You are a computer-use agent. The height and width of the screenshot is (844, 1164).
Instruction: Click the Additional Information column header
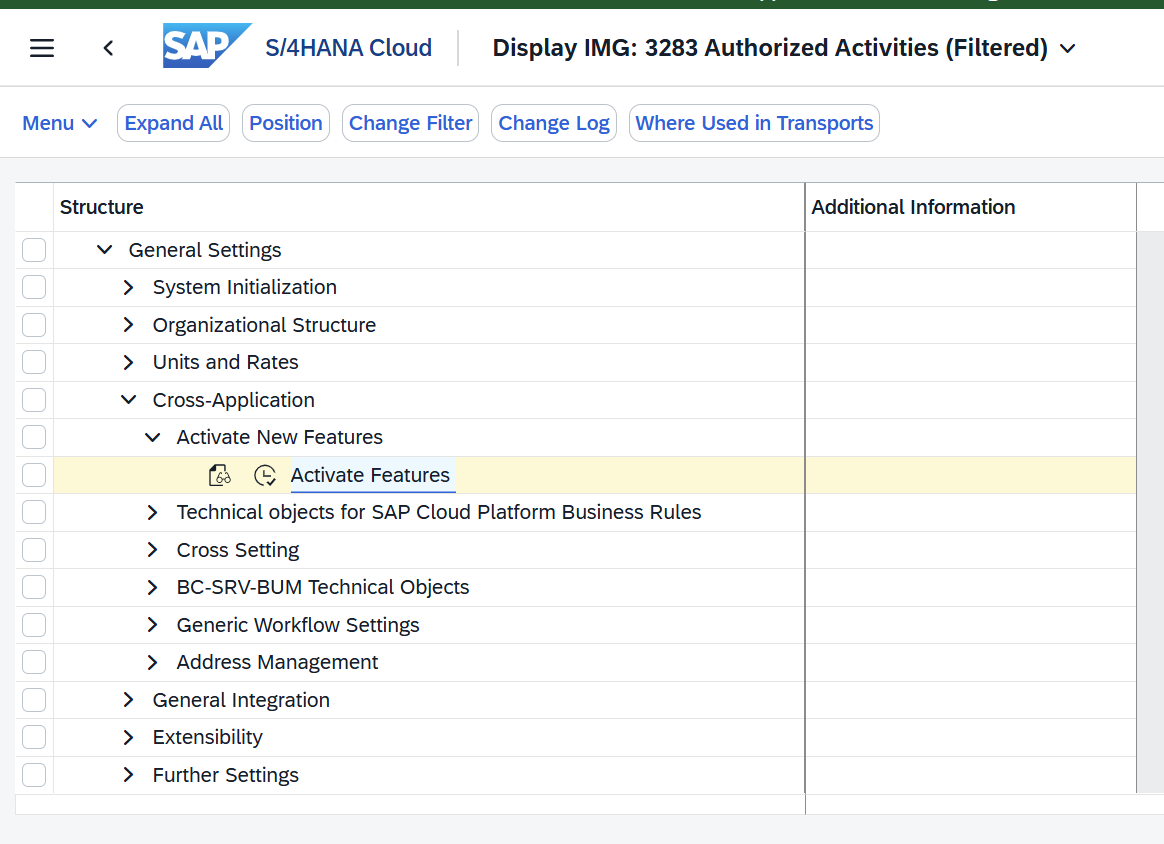coord(970,207)
